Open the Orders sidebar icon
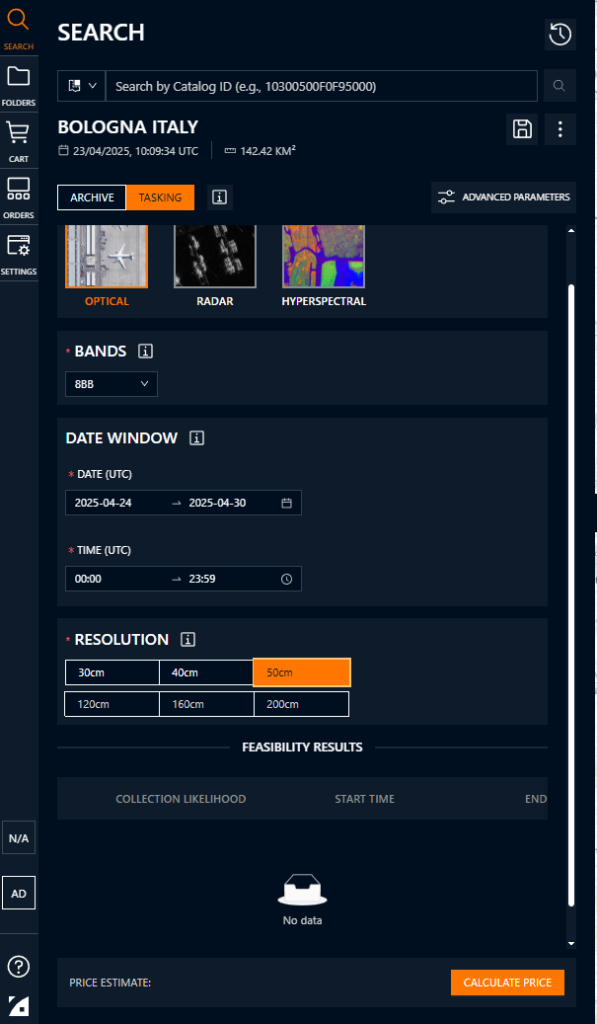The image size is (597, 1024). pos(19,197)
